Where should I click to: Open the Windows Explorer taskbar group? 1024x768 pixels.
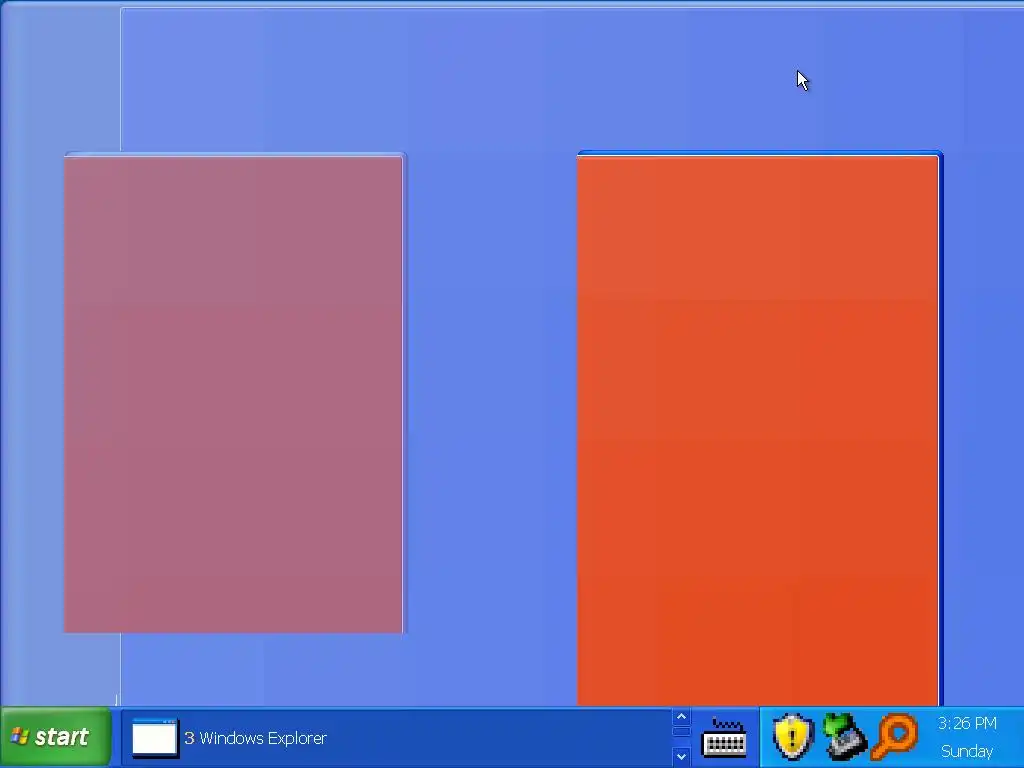coord(396,738)
